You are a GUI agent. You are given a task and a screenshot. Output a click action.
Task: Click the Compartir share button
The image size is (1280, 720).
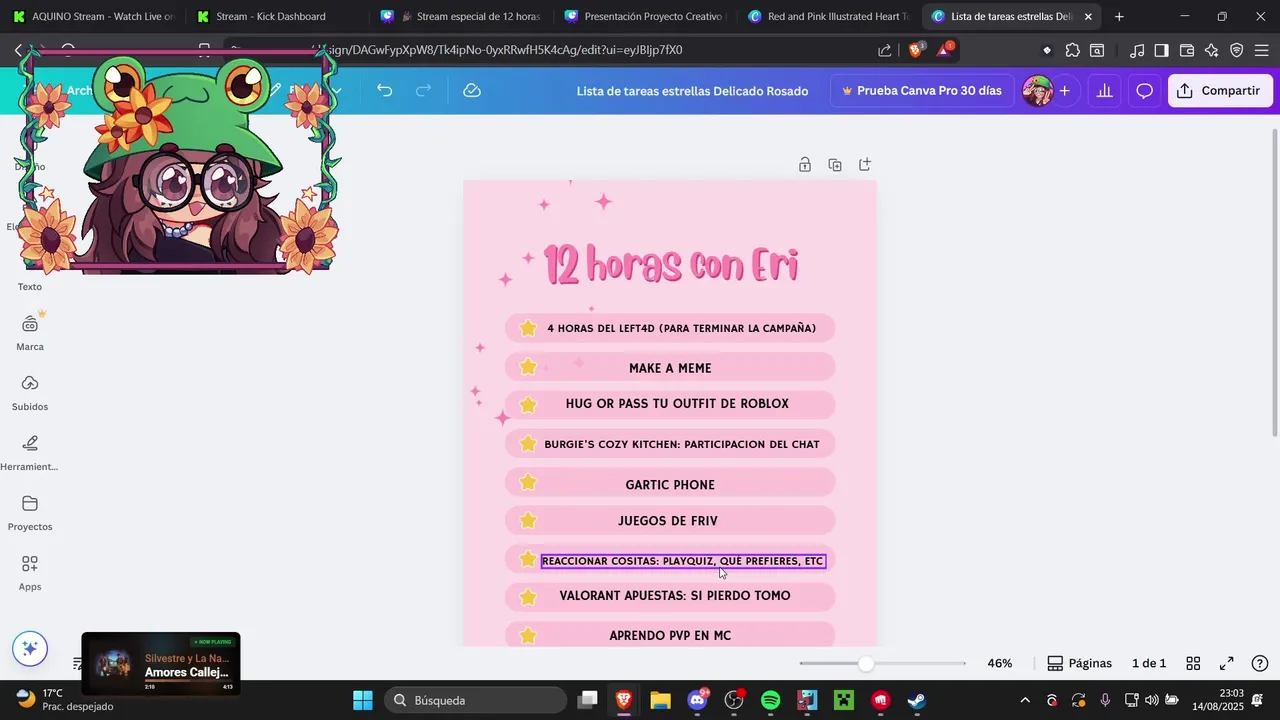click(x=1219, y=90)
